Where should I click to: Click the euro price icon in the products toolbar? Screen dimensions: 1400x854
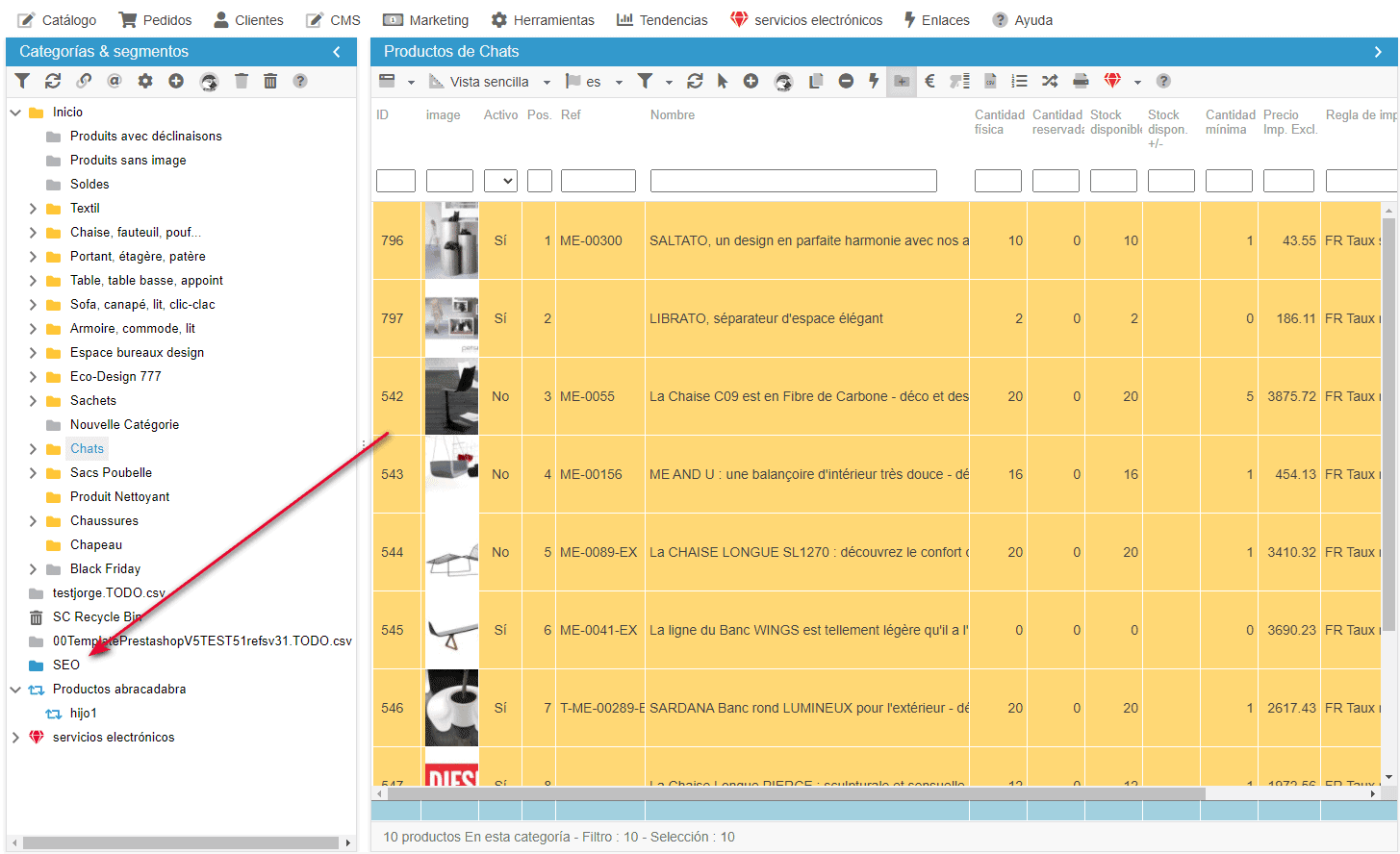point(929,82)
